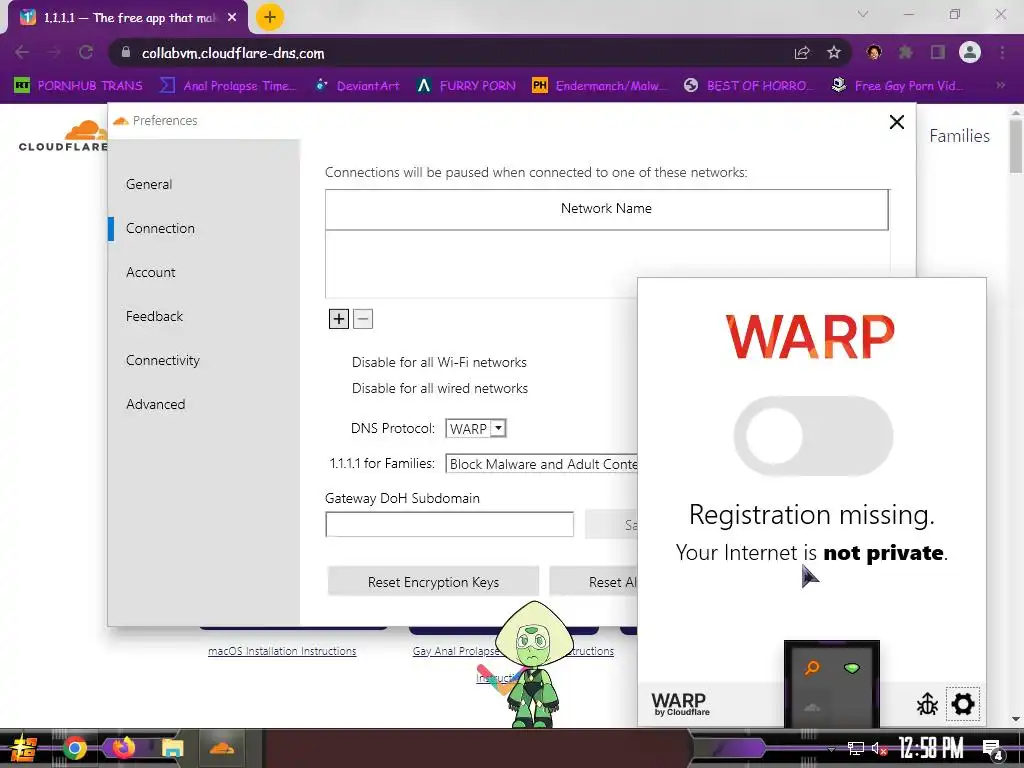Click the green icon in tray popup
Screen dimensions: 1024x768
point(852,668)
